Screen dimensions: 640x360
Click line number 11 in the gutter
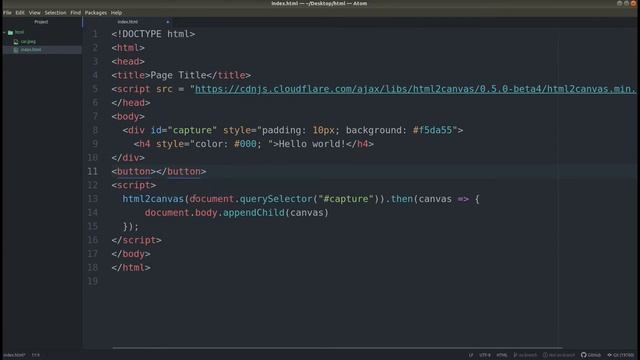pyautogui.click(x=93, y=171)
